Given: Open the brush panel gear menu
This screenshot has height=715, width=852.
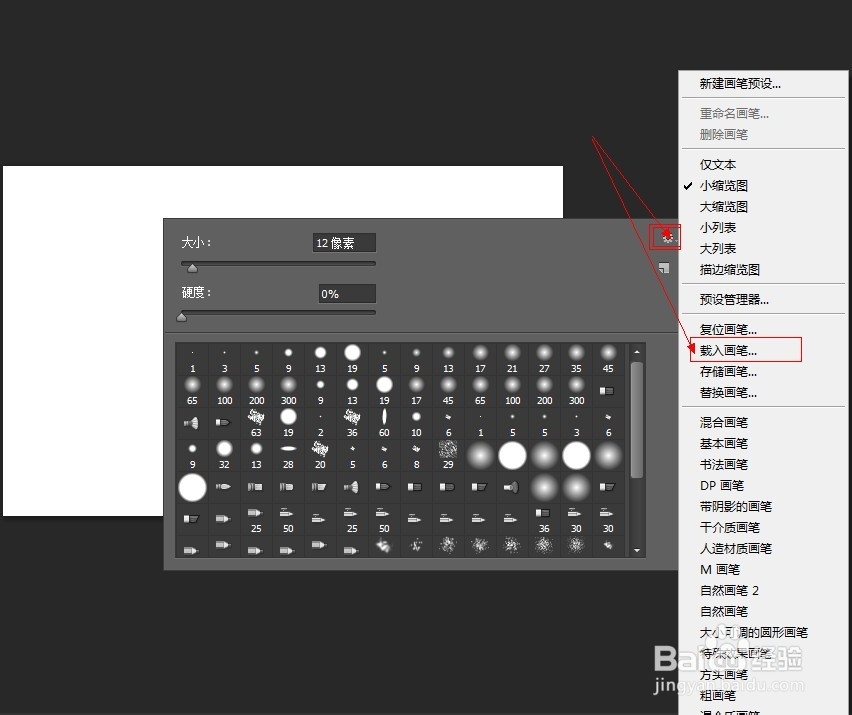Looking at the screenshot, I should tap(665, 237).
